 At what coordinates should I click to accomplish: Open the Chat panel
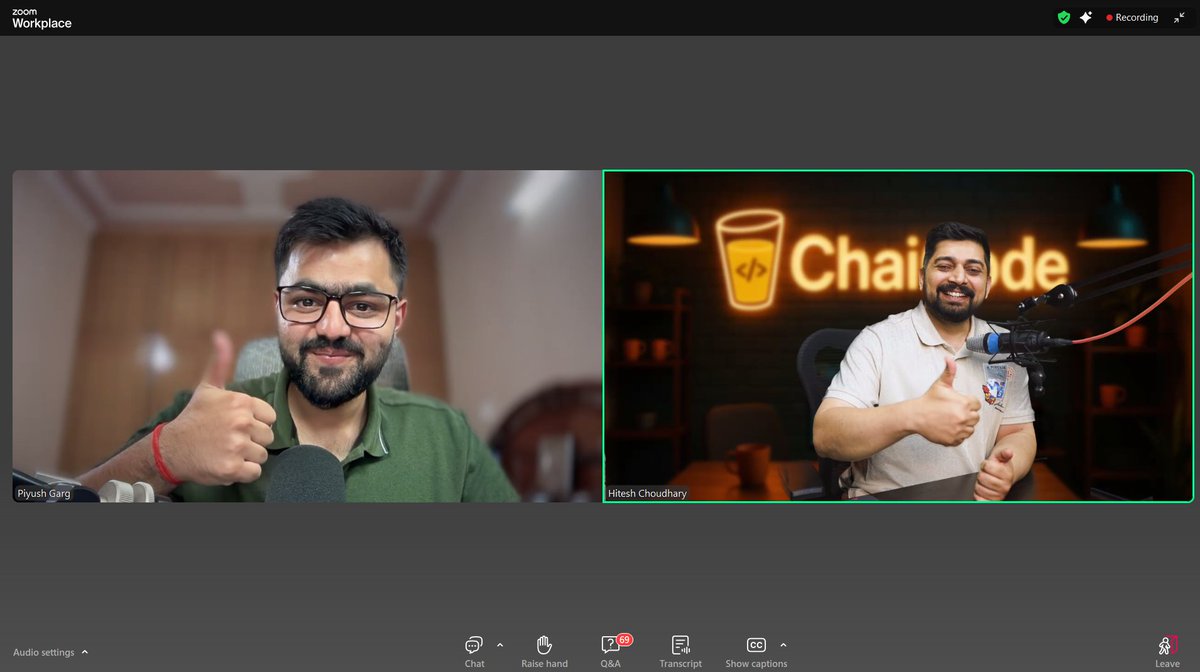(x=474, y=650)
